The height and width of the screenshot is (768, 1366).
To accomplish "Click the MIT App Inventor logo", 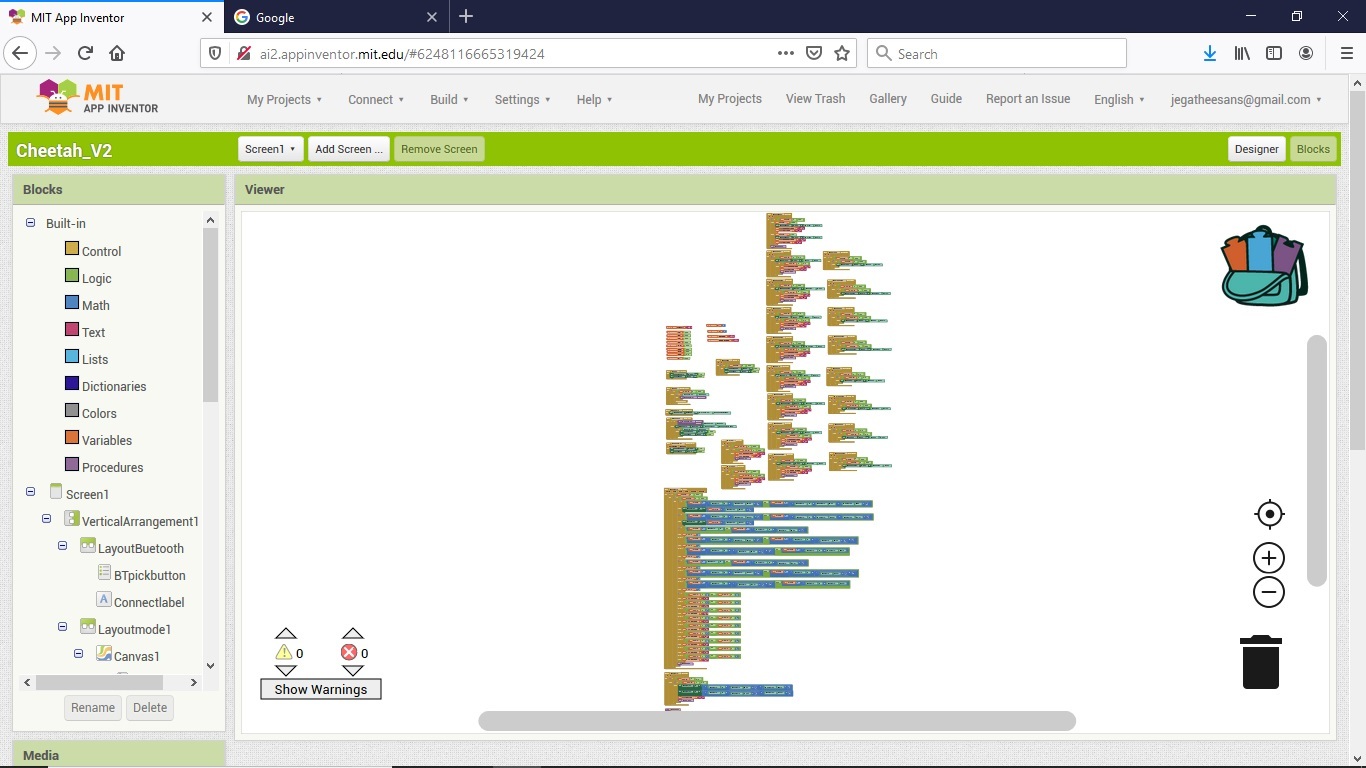I will (97, 98).
